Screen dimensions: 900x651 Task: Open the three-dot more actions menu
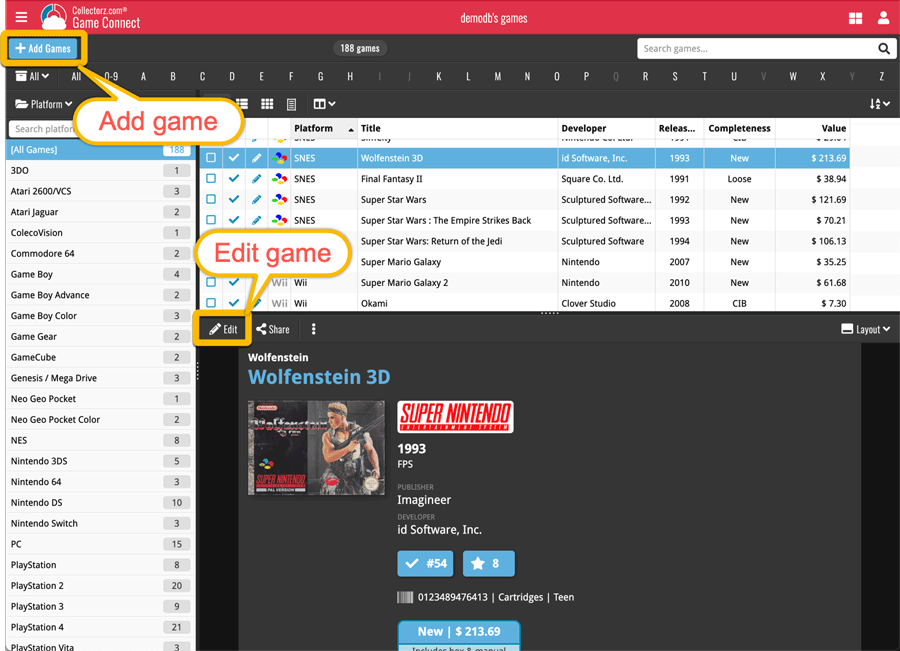tap(313, 329)
